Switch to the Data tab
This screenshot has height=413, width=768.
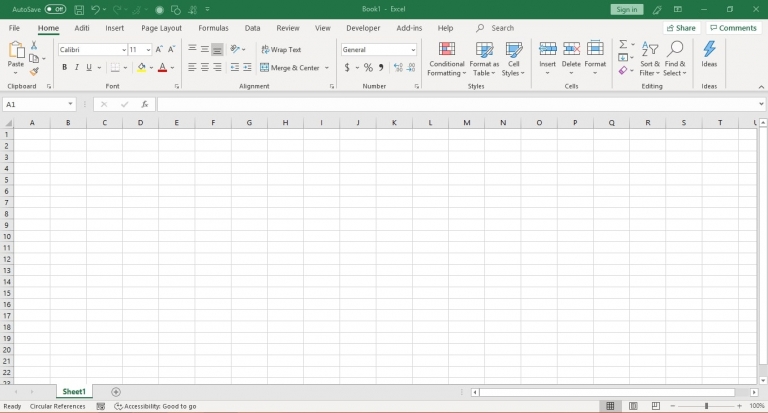pos(252,28)
